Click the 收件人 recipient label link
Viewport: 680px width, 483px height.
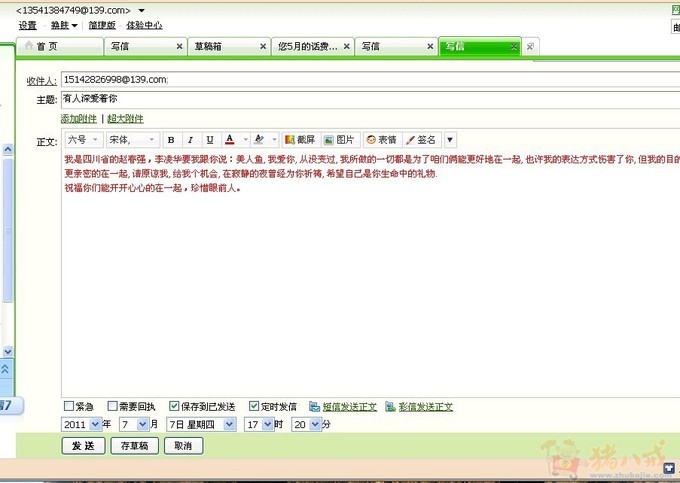coord(41,81)
